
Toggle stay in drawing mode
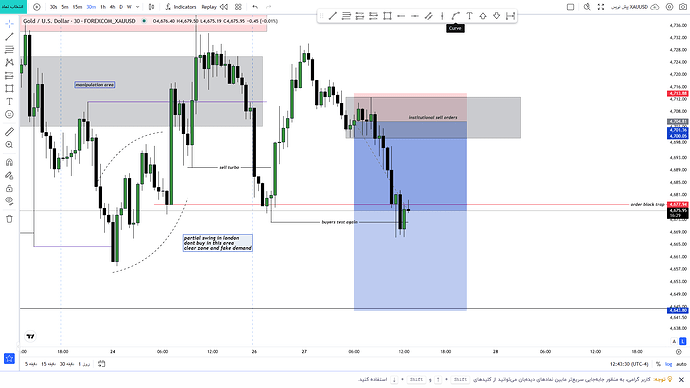click(9, 176)
